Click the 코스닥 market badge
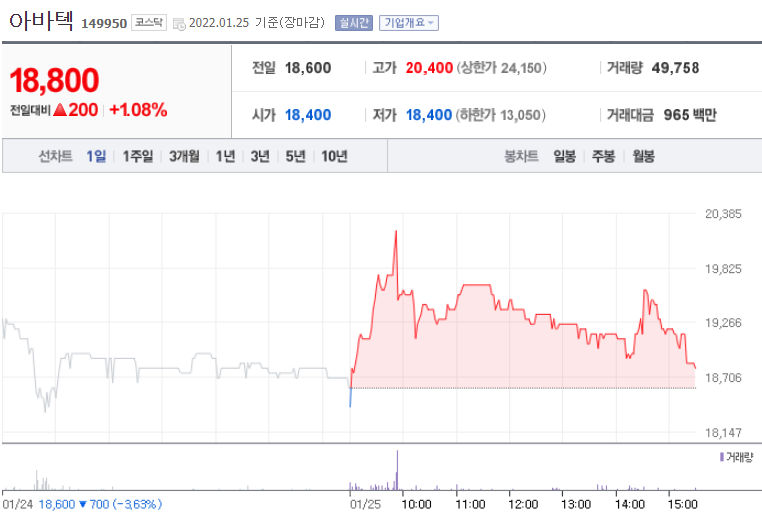Image resolution: width=762 pixels, height=529 pixels. tap(149, 23)
